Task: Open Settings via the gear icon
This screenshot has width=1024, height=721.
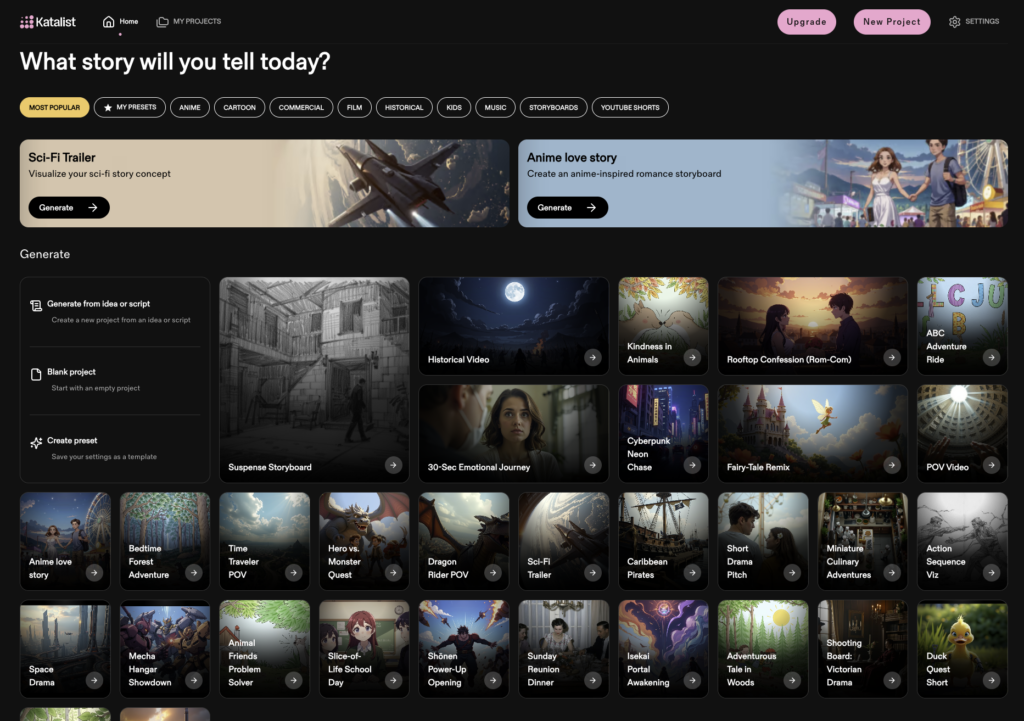Action: [954, 22]
